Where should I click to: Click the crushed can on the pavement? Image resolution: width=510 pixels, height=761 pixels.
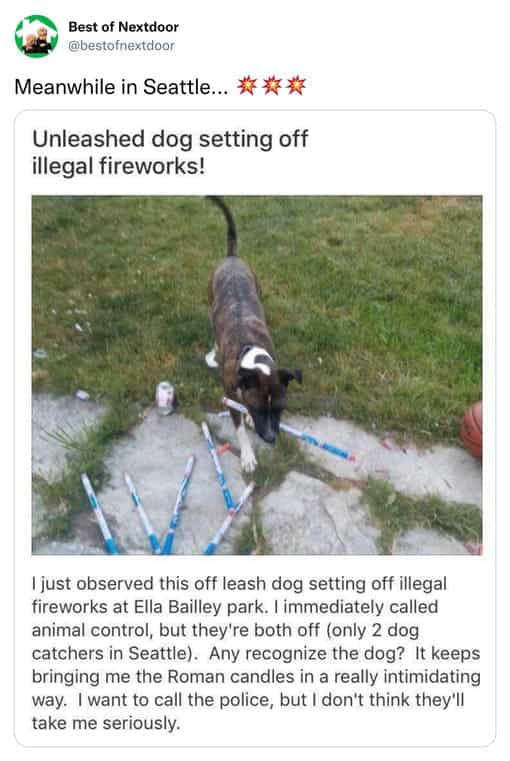pos(165,398)
